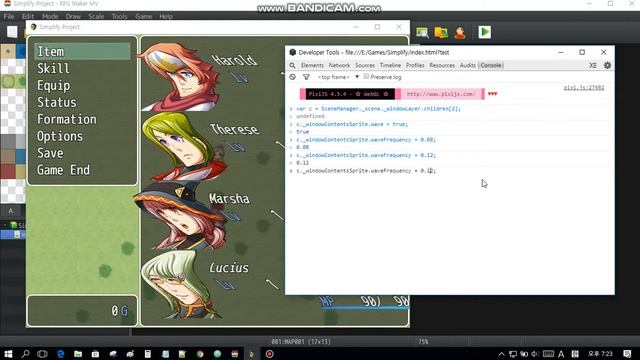Open the pixi.js:27482 source link
Screen dimensions: 640x360
(584, 87)
